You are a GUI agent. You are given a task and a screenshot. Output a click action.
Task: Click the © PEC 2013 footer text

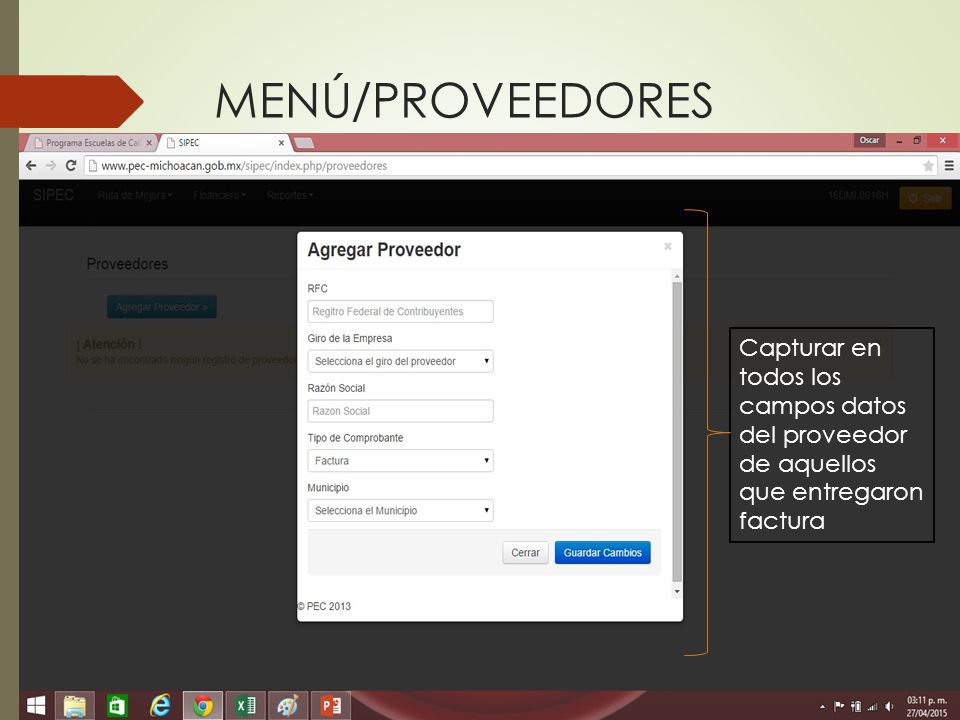[324, 606]
